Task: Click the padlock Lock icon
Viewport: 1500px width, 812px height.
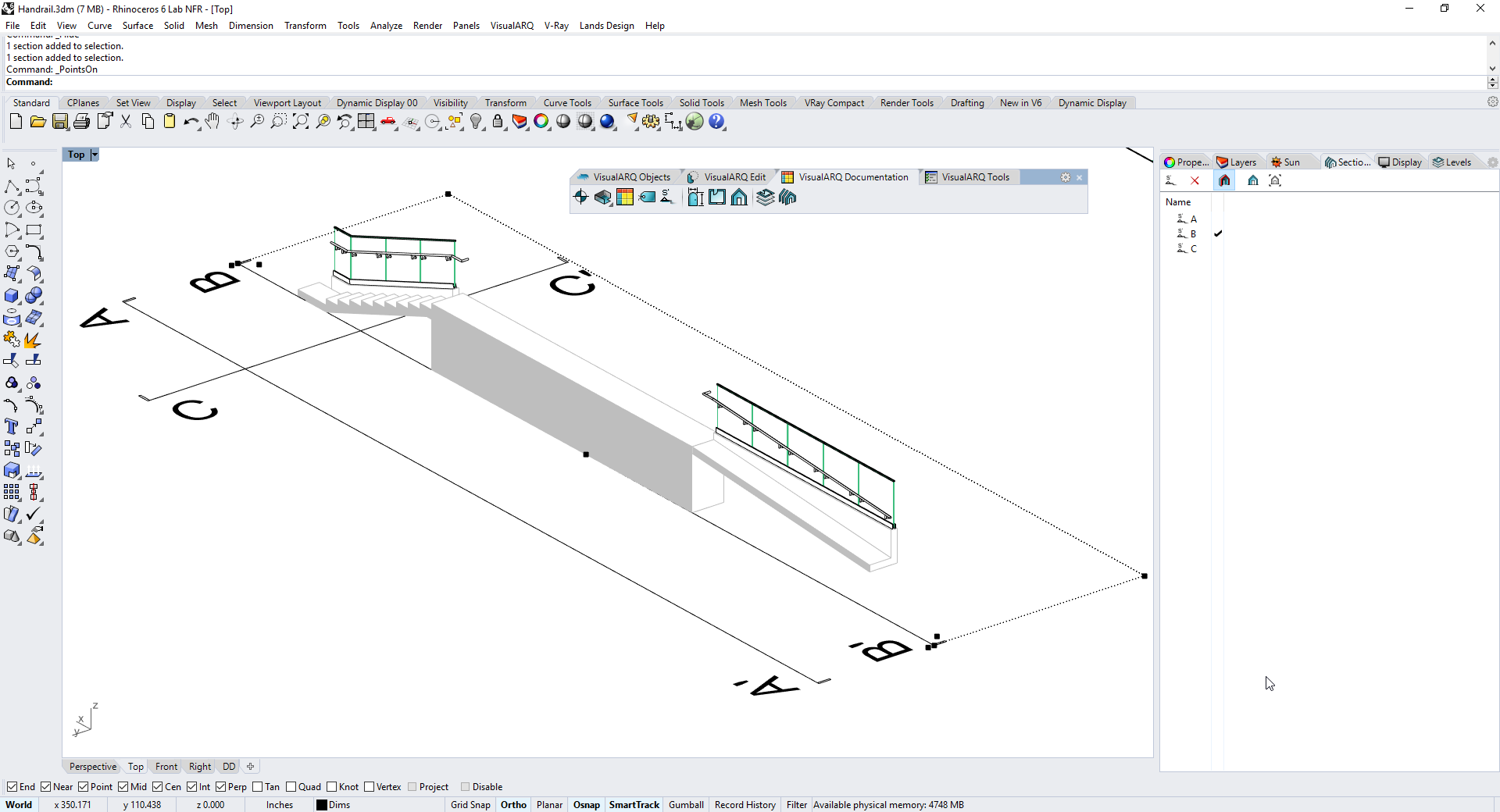Action: (x=498, y=122)
